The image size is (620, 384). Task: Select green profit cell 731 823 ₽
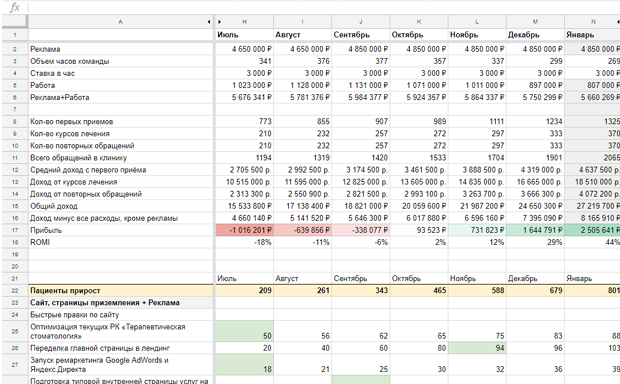(477, 230)
